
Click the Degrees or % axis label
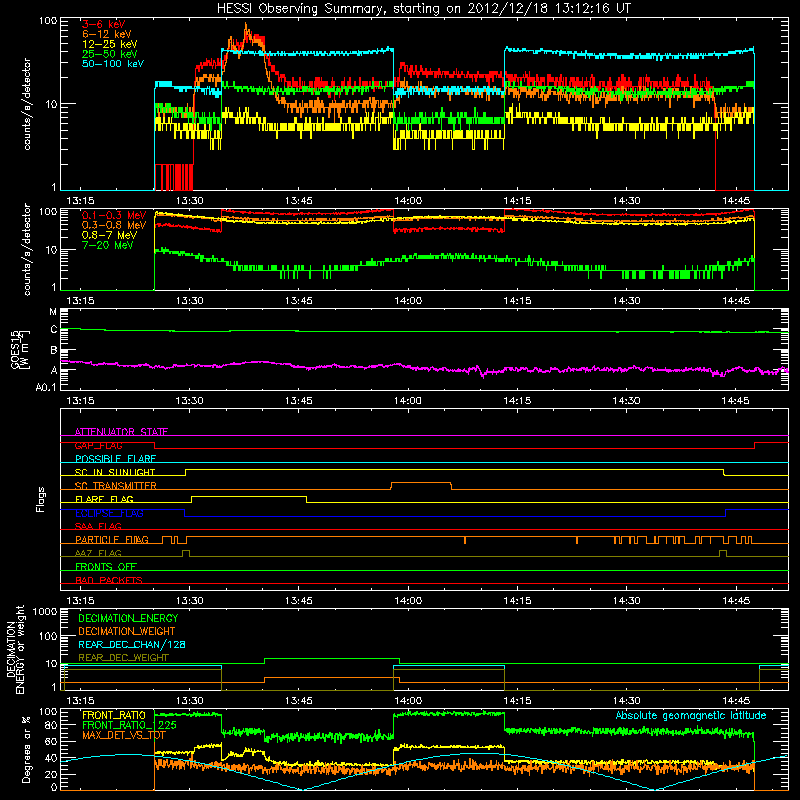26,749
